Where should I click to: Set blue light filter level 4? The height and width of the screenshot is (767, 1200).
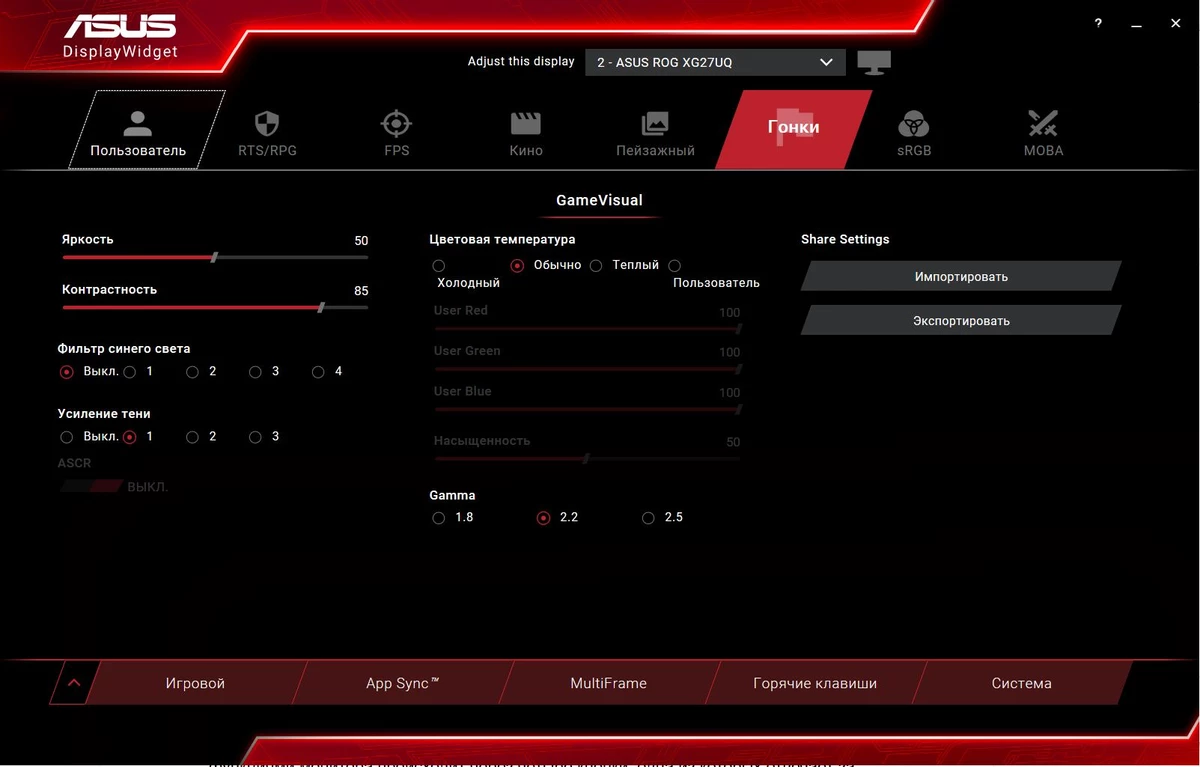[319, 372]
